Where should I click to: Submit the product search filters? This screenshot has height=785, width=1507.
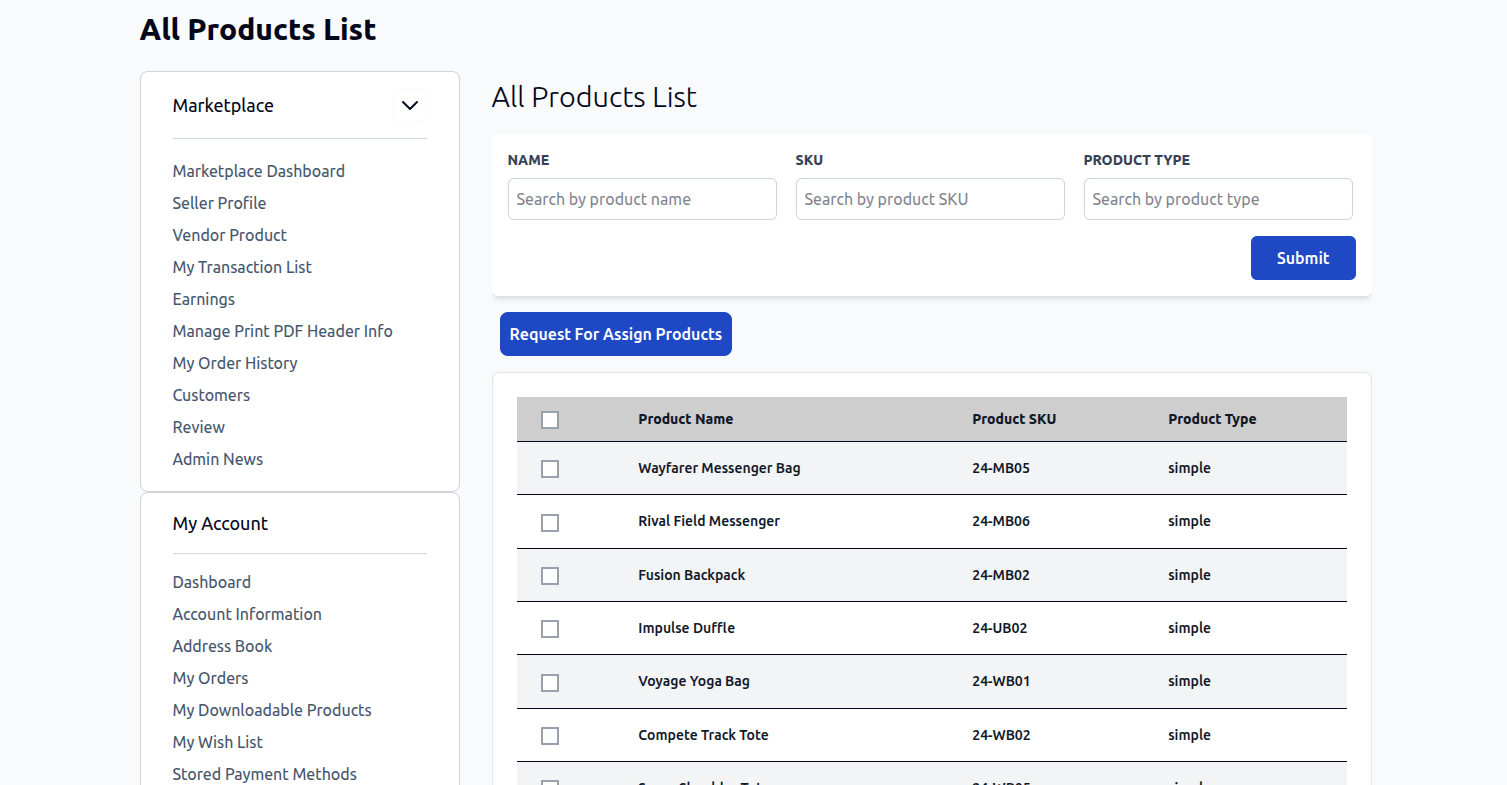(x=1303, y=258)
